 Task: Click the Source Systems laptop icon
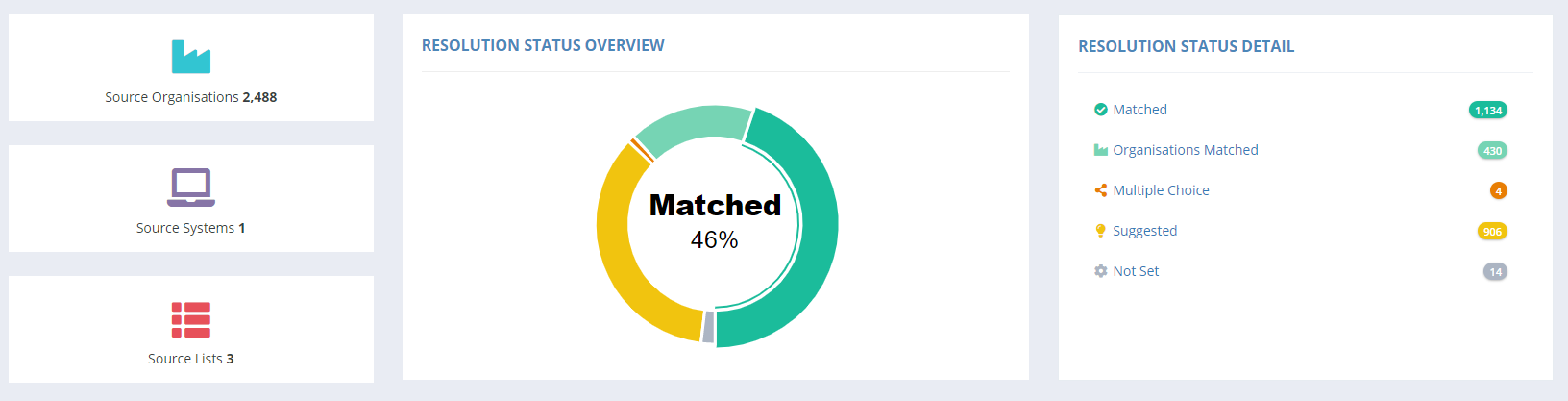[x=190, y=187]
